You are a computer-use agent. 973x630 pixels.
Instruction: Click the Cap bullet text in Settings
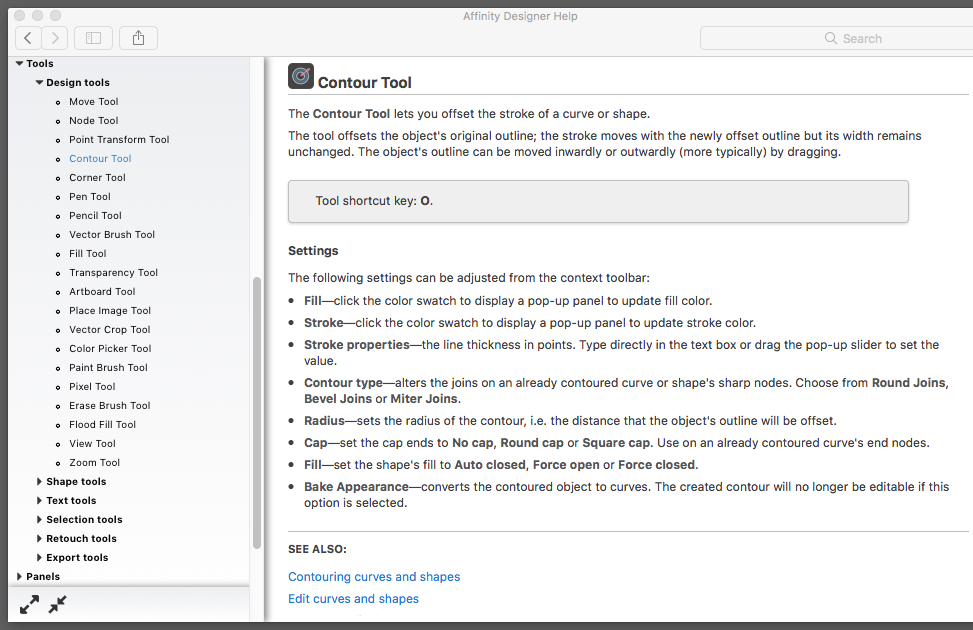617,443
